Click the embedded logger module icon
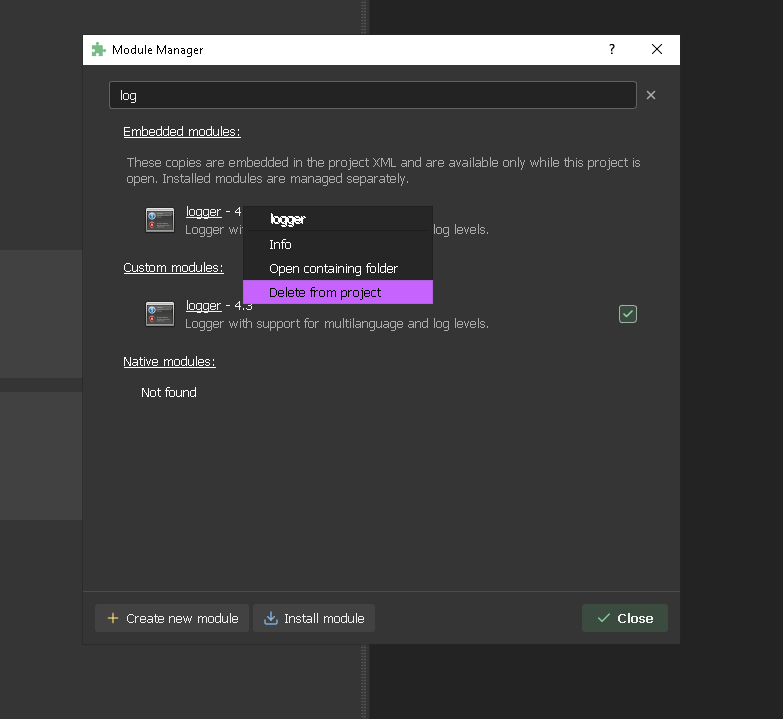Screen dimensions: 783x719 [x=160, y=220]
